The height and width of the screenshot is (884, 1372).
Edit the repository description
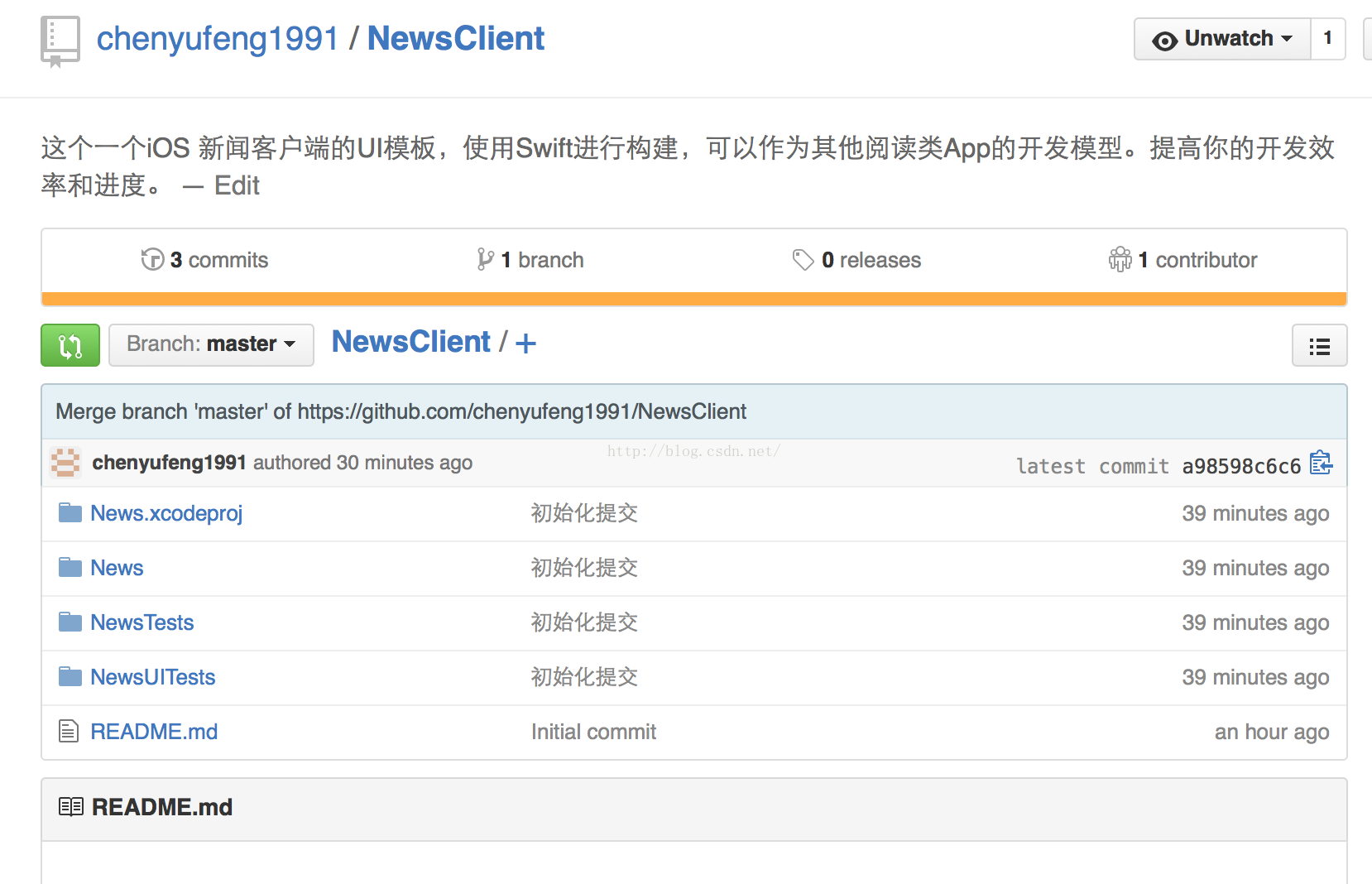[x=237, y=185]
